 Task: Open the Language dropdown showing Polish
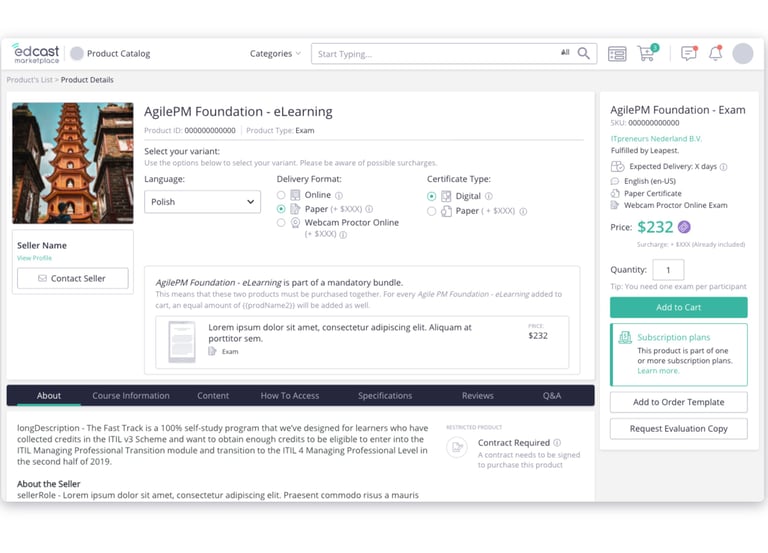coord(202,202)
